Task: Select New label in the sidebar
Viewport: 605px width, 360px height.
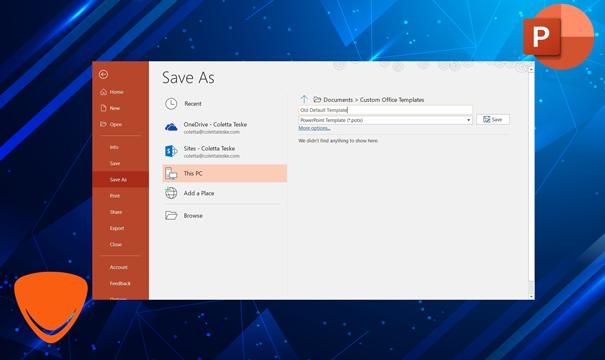Action: pyautogui.click(x=115, y=108)
